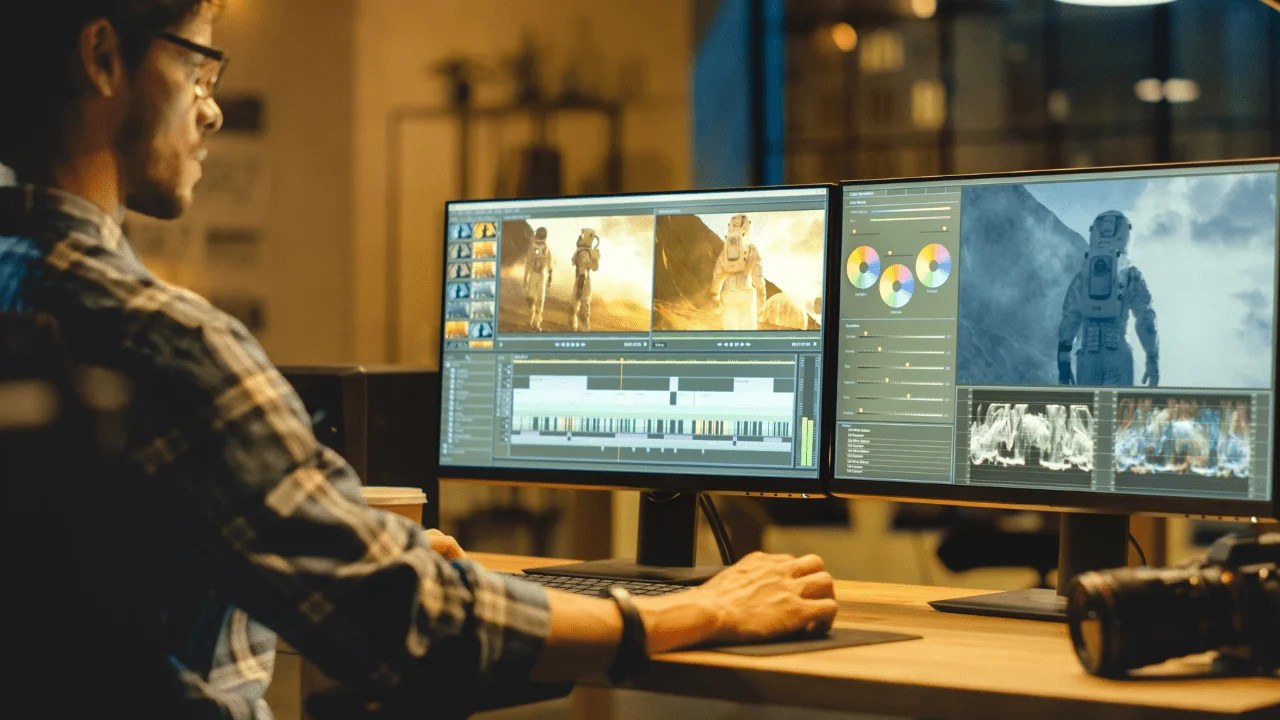
Task: Switch to the Color Correction tab
Action: [x=862, y=191]
